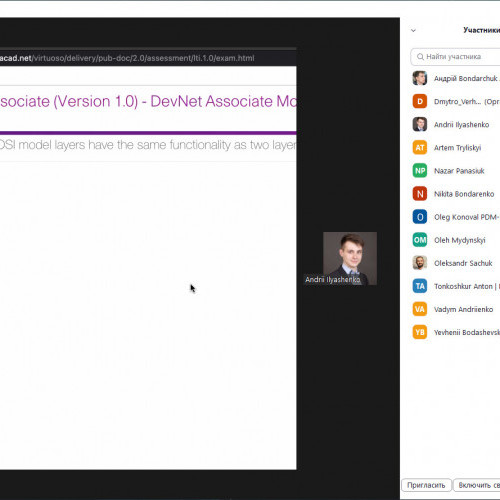Viewport: 500px width, 500px height.
Task: Select participant name Artem Tryliskyi
Action: point(457,148)
